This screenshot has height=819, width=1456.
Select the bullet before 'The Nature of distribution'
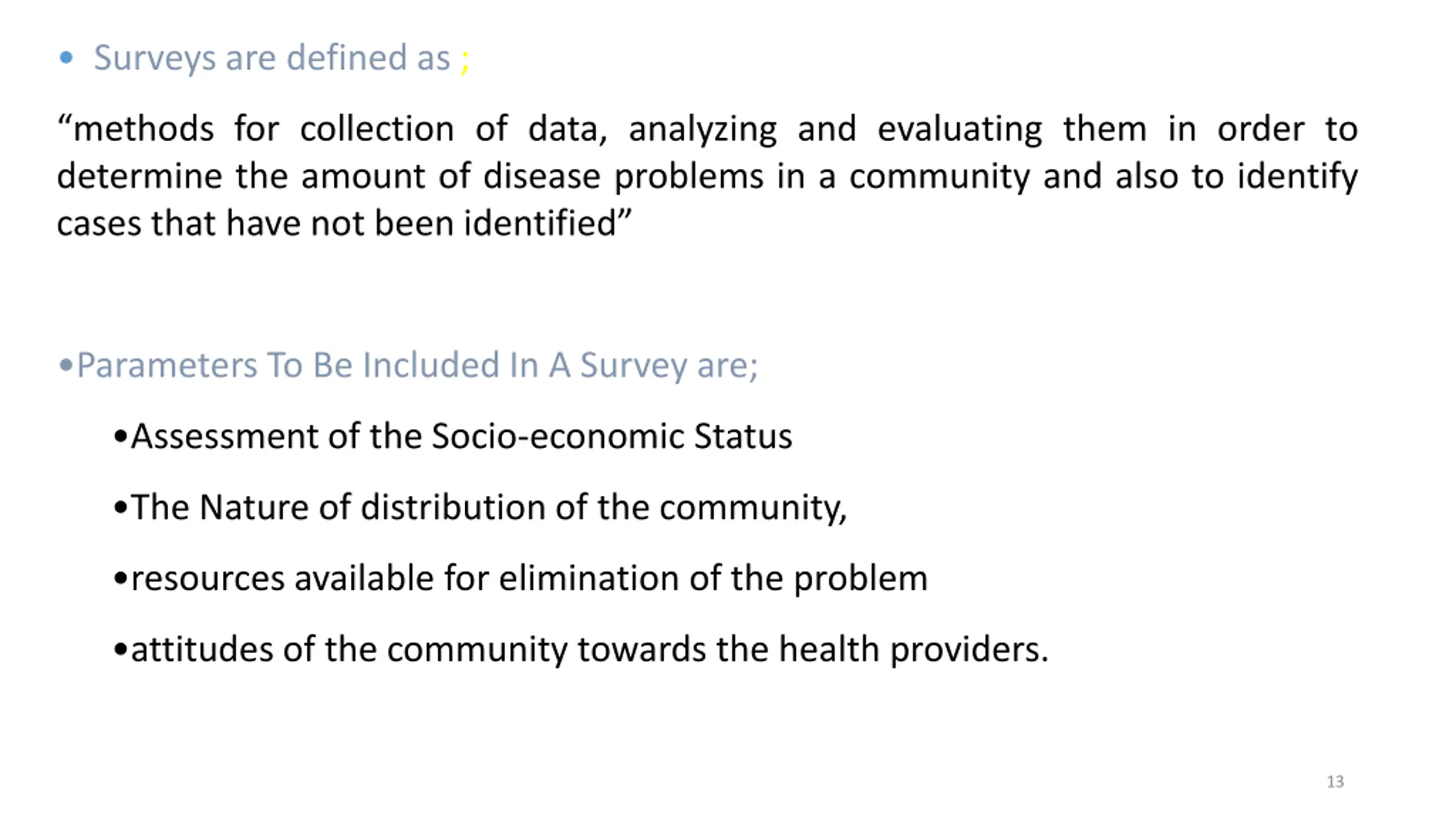point(120,508)
